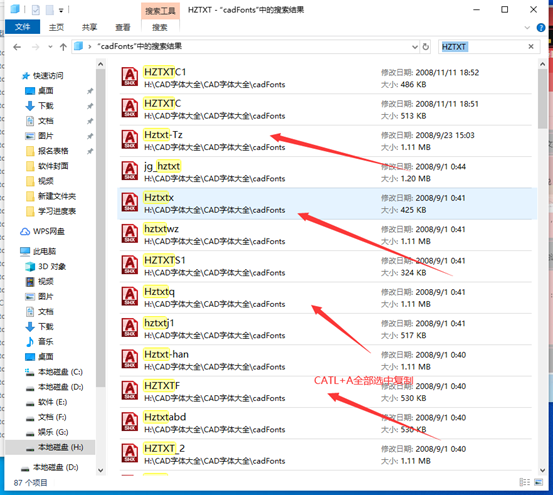Image resolution: width=553 pixels, height=495 pixels.
Task: Click the Hztxt-Tz SHX file icon
Action: (x=130, y=139)
